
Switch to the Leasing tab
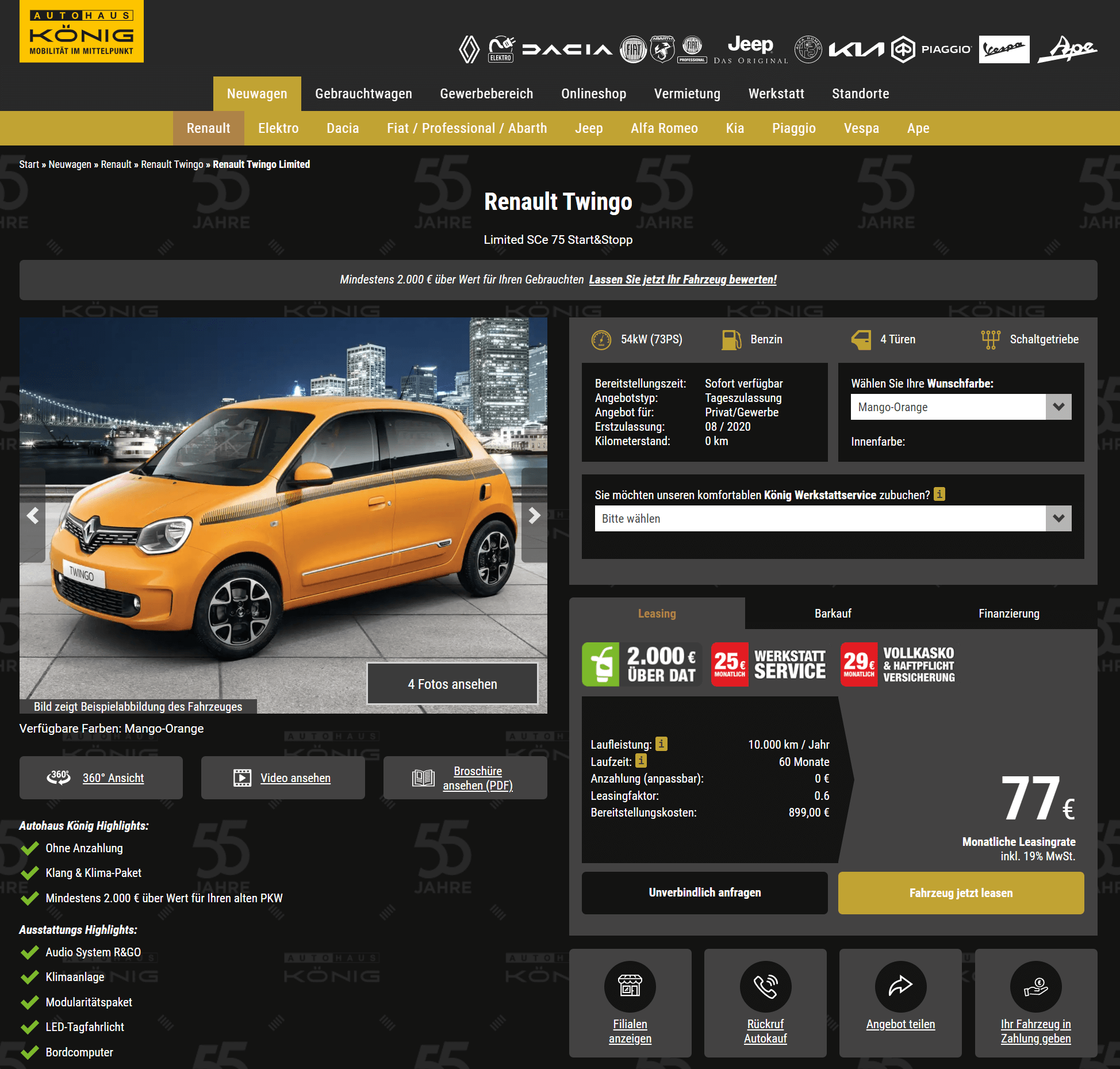(x=657, y=614)
